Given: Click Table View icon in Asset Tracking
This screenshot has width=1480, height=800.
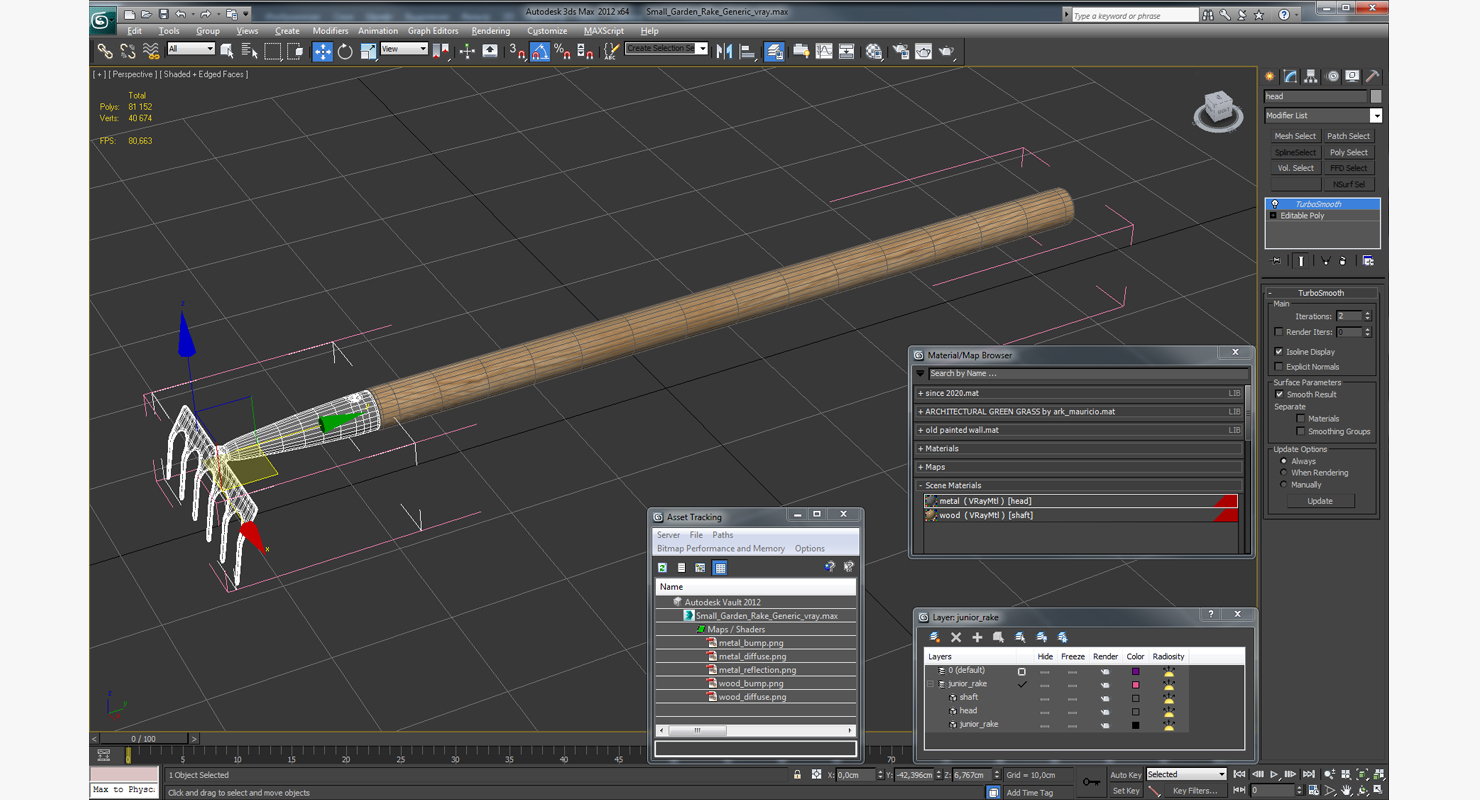Looking at the screenshot, I should point(719,567).
